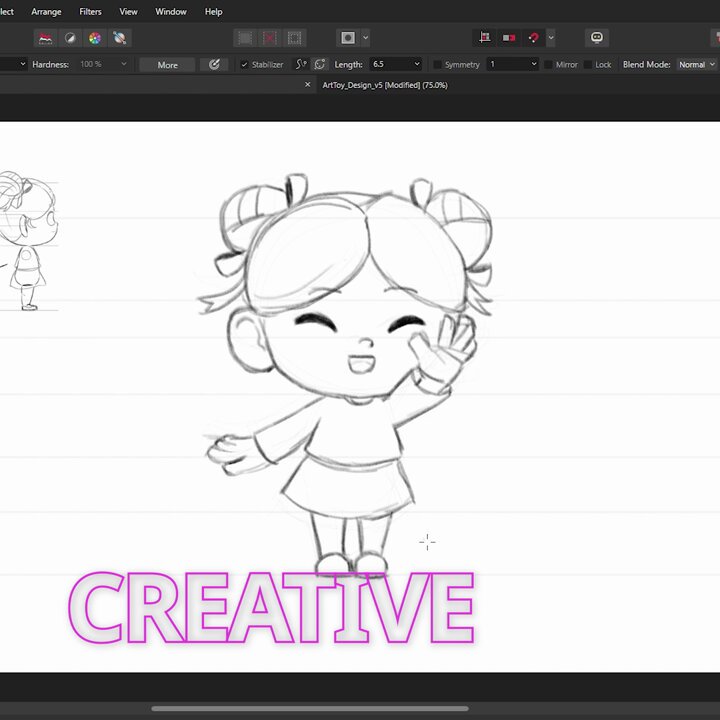Click the Invert Selection icon
Screen dimensions: 720x720
click(295, 38)
